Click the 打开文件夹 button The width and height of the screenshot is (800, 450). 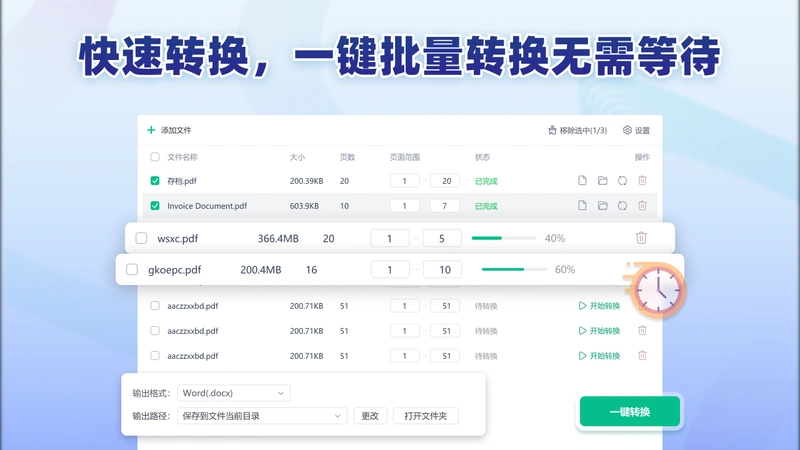tap(426, 416)
